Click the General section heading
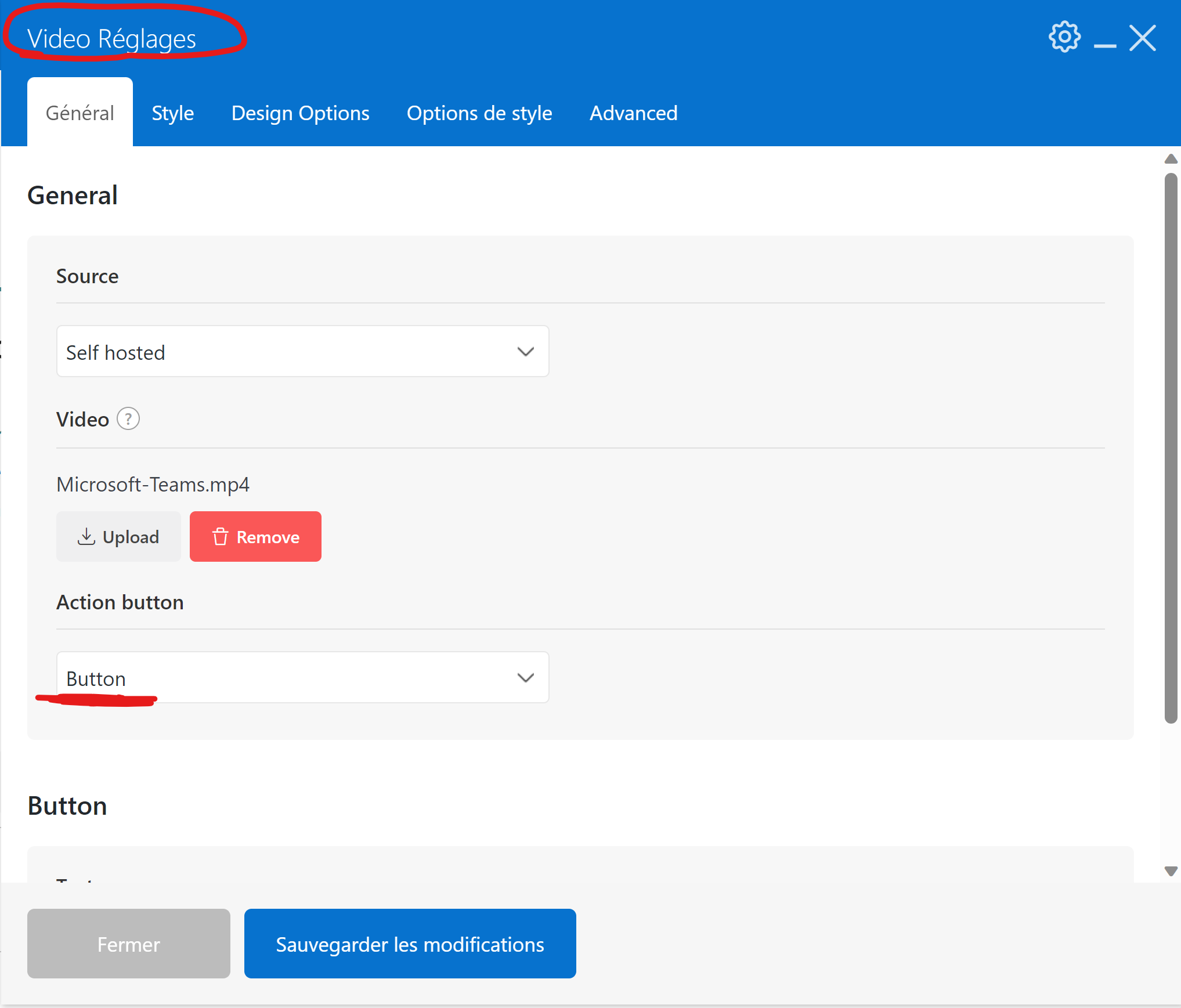Screen dimensions: 1181x1008 (73, 195)
